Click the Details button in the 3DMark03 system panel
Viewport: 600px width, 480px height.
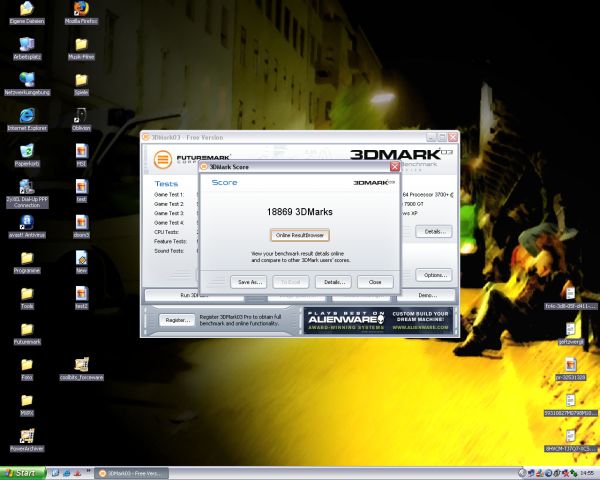coord(434,232)
